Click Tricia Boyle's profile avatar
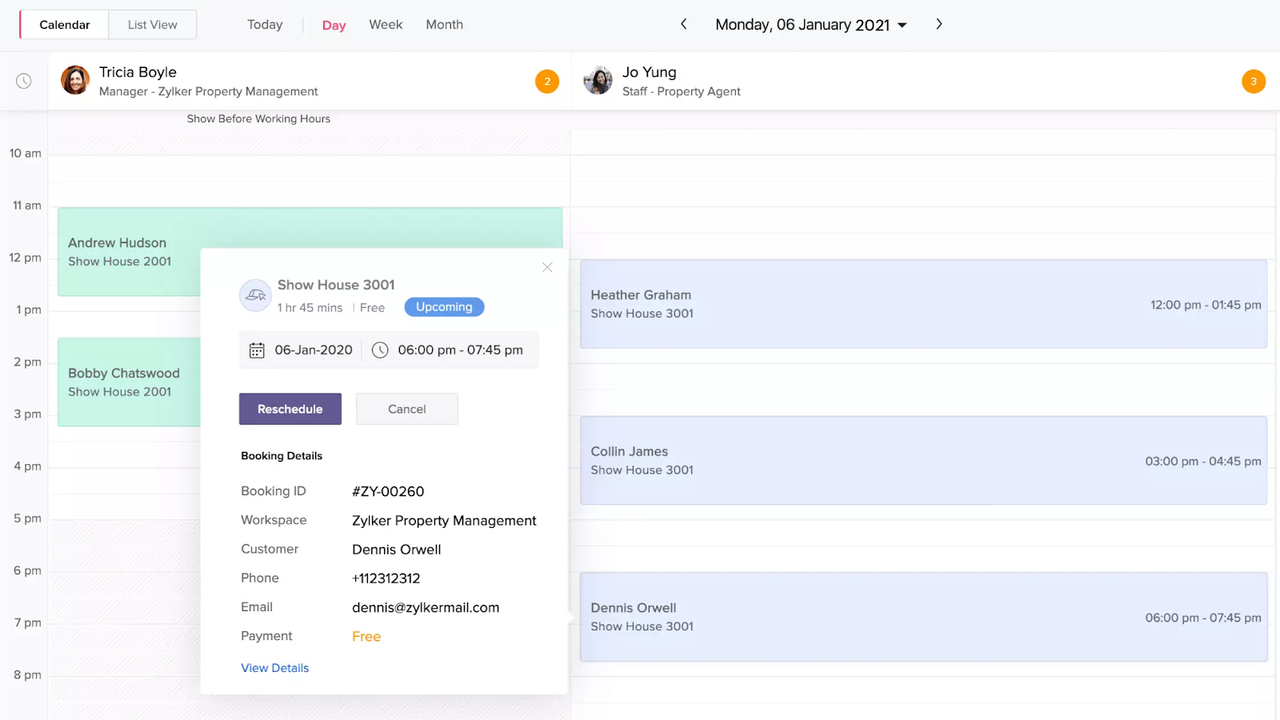 pyautogui.click(x=75, y=81)
